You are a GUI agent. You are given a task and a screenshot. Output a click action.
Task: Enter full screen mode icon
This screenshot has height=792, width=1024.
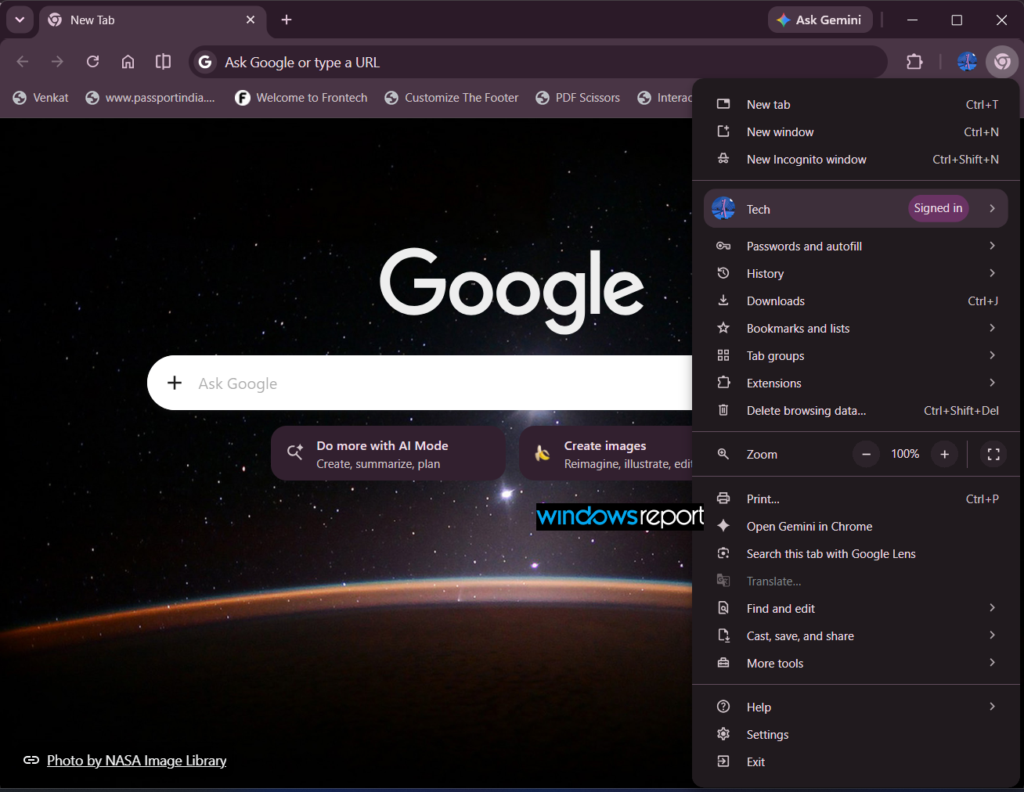coord(993,454)
